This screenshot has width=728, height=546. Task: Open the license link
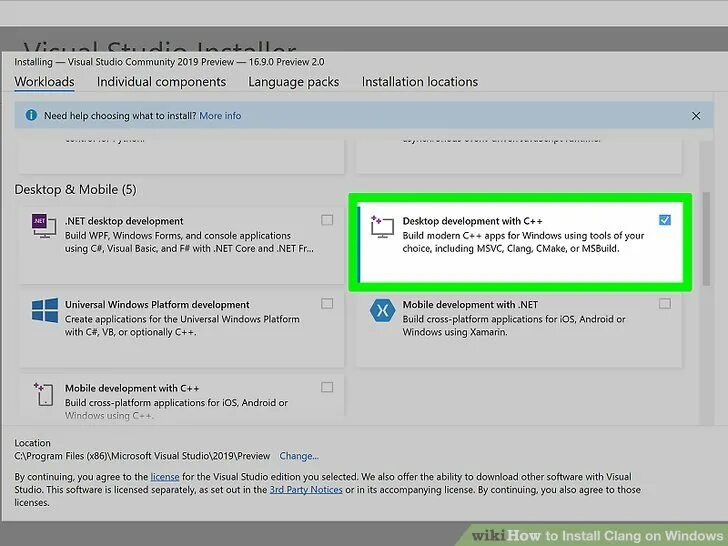[165, 477]
